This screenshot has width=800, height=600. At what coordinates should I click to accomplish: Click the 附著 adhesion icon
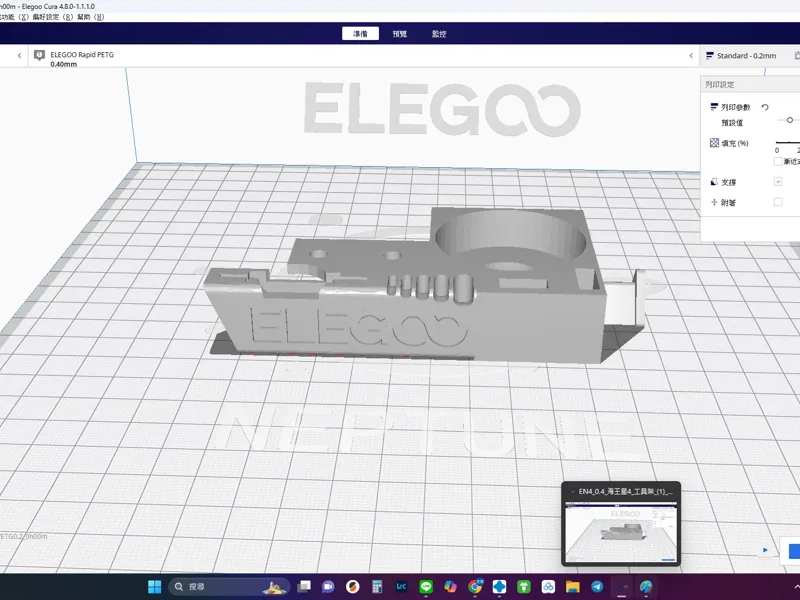[x=714, y=202]
